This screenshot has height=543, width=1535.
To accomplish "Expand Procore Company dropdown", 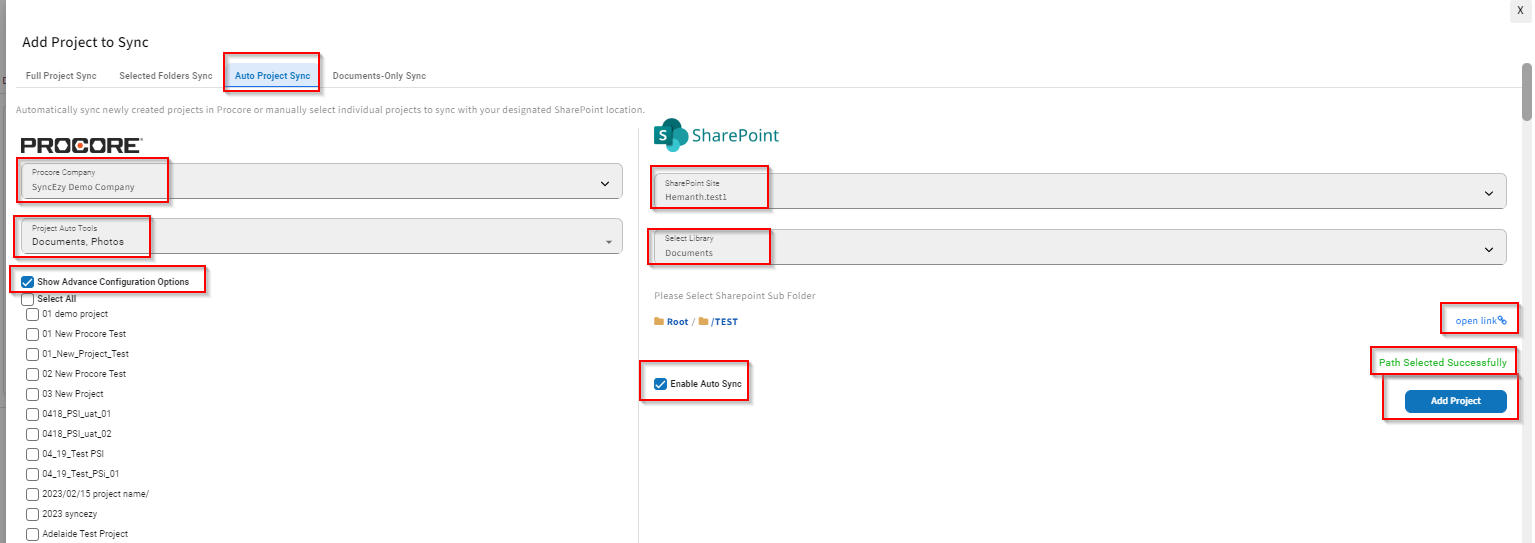I will (x=321, y=182).
